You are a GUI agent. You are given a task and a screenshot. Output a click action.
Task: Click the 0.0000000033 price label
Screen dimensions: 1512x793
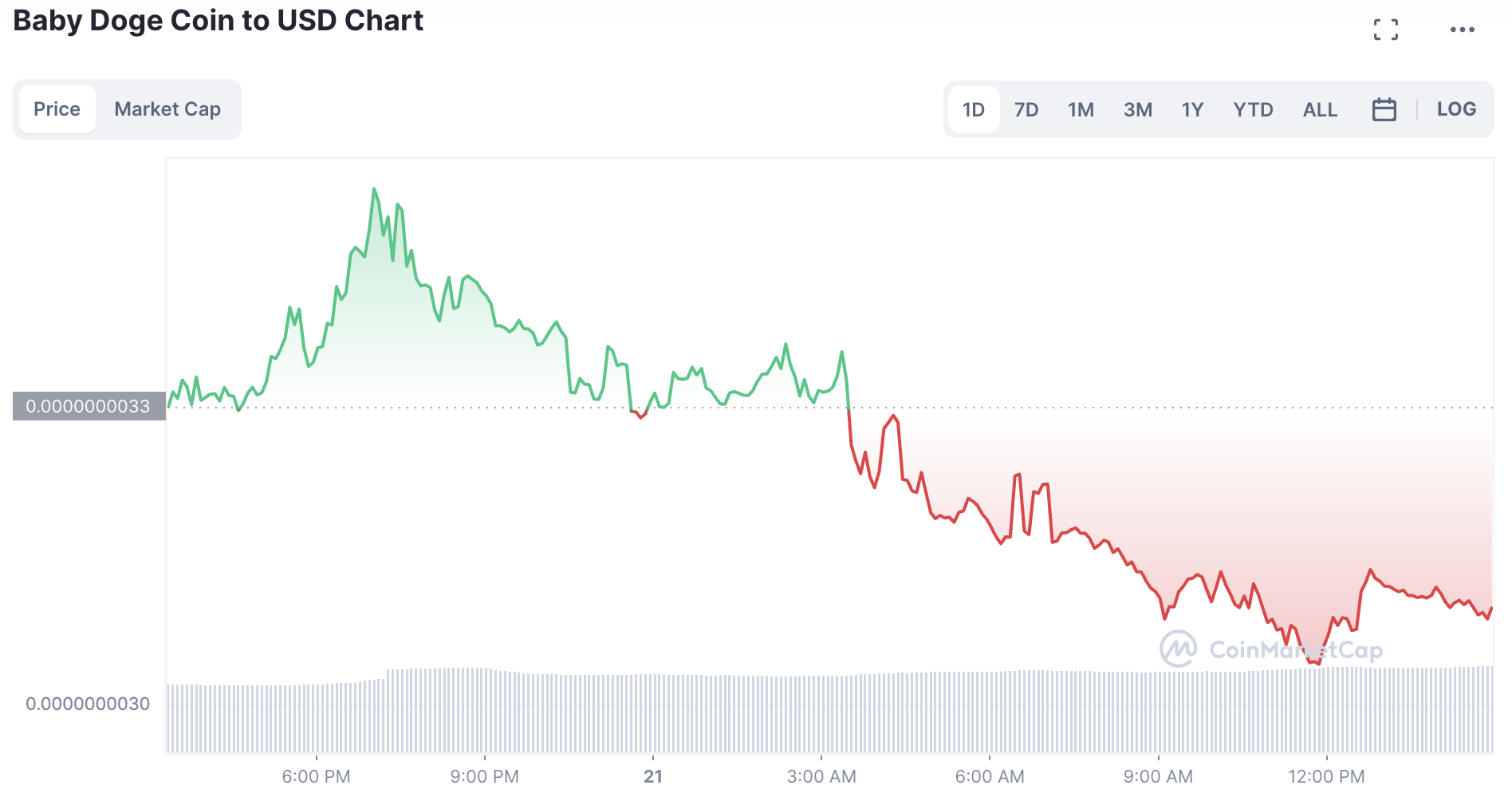tap(89, 406)
